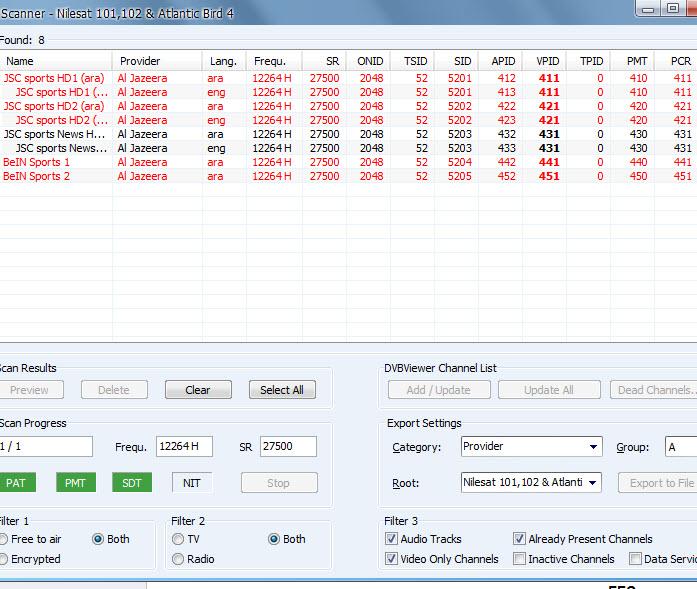Click the Frequ. column header
Viewport: 697px width, 589px height.
pyautogui.click(x=274, y=61)
